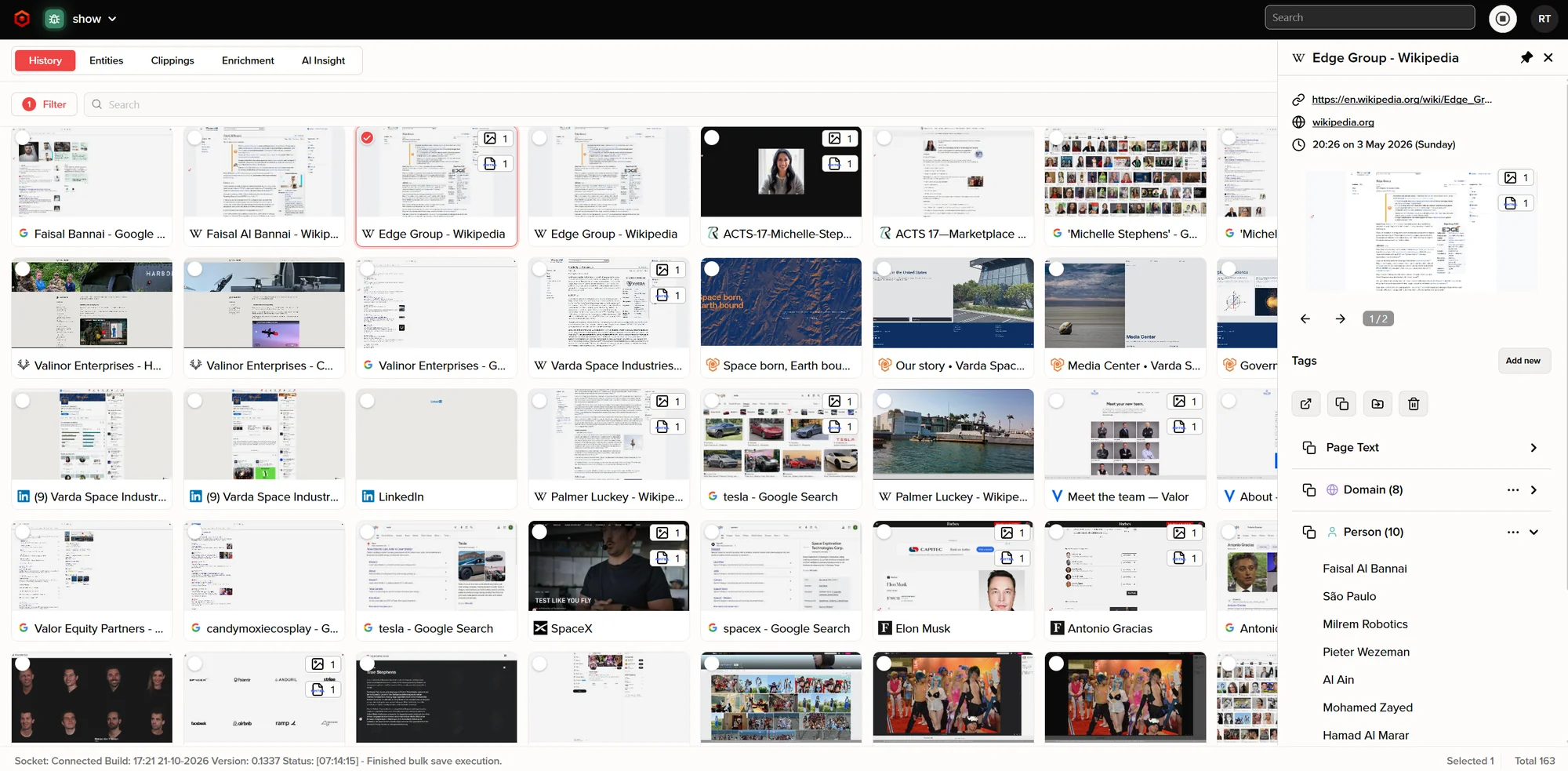Copy Person entities using its copy icon

[x=1308, y=533]
